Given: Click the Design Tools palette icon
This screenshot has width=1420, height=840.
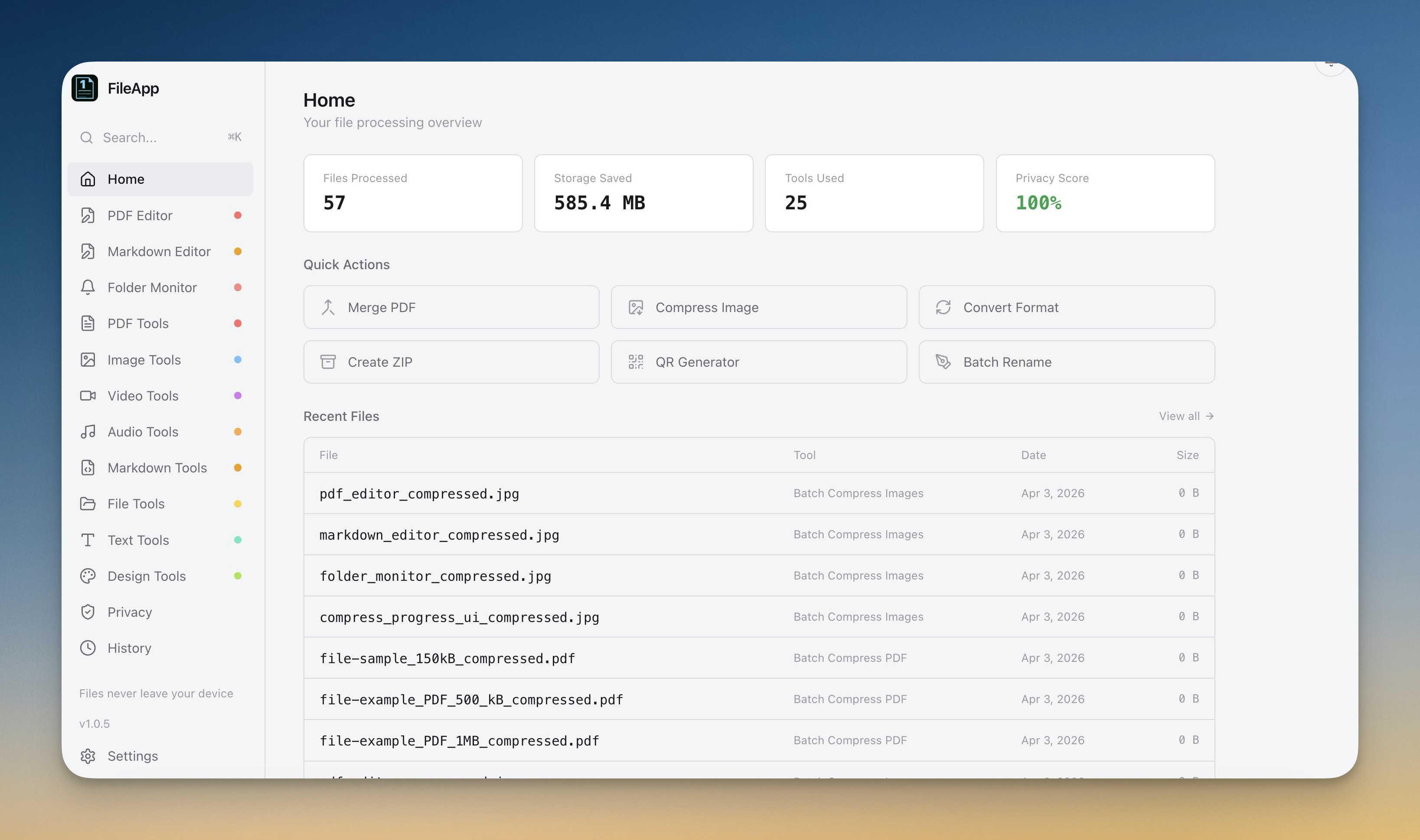Looking at the screenshot, I should [88, 576].
